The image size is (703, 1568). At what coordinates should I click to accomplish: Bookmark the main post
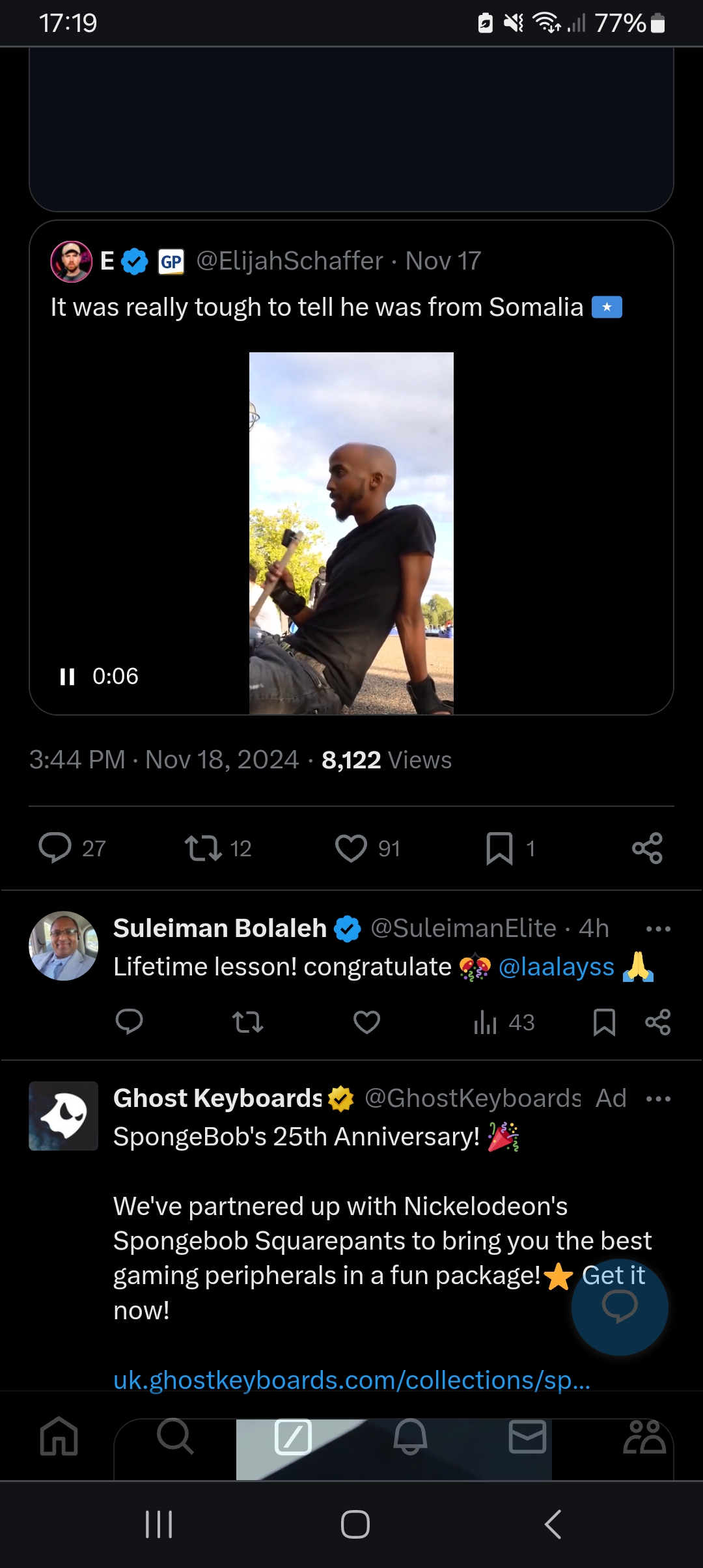(499, 848)
